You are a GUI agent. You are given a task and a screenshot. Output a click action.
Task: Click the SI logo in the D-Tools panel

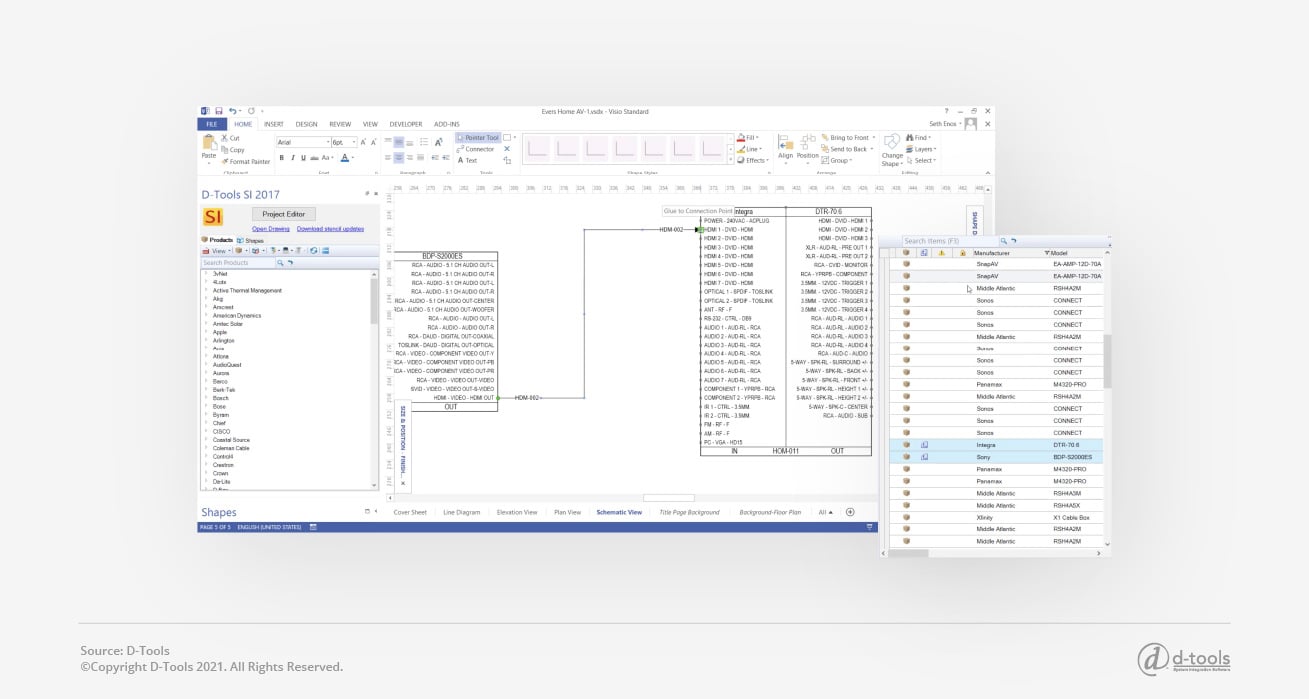pyautogui.click(x=212, y=215)
